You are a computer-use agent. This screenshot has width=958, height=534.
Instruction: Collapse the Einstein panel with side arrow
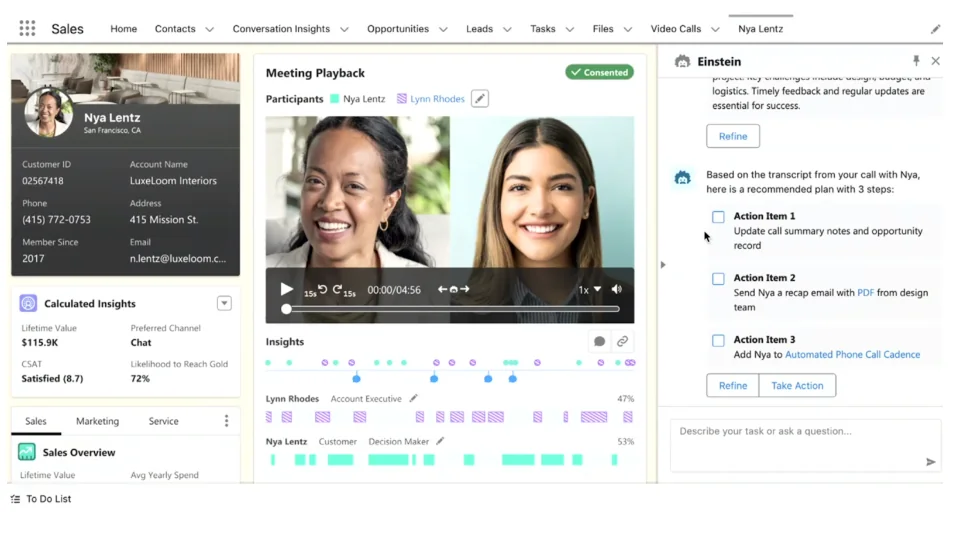tap(663, 265)
